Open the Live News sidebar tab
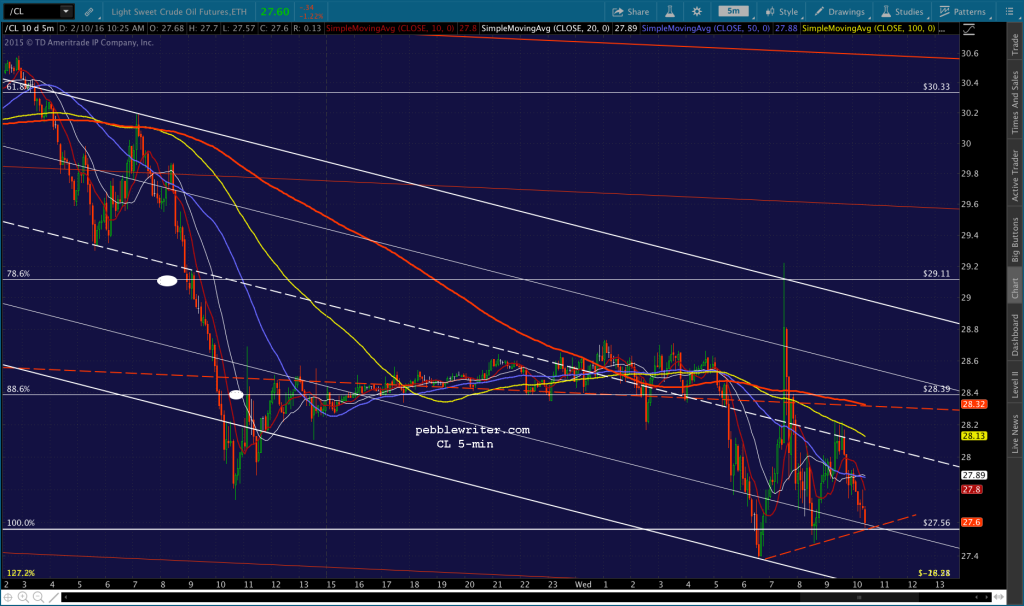1024x606 pixels. (1015, 433)
